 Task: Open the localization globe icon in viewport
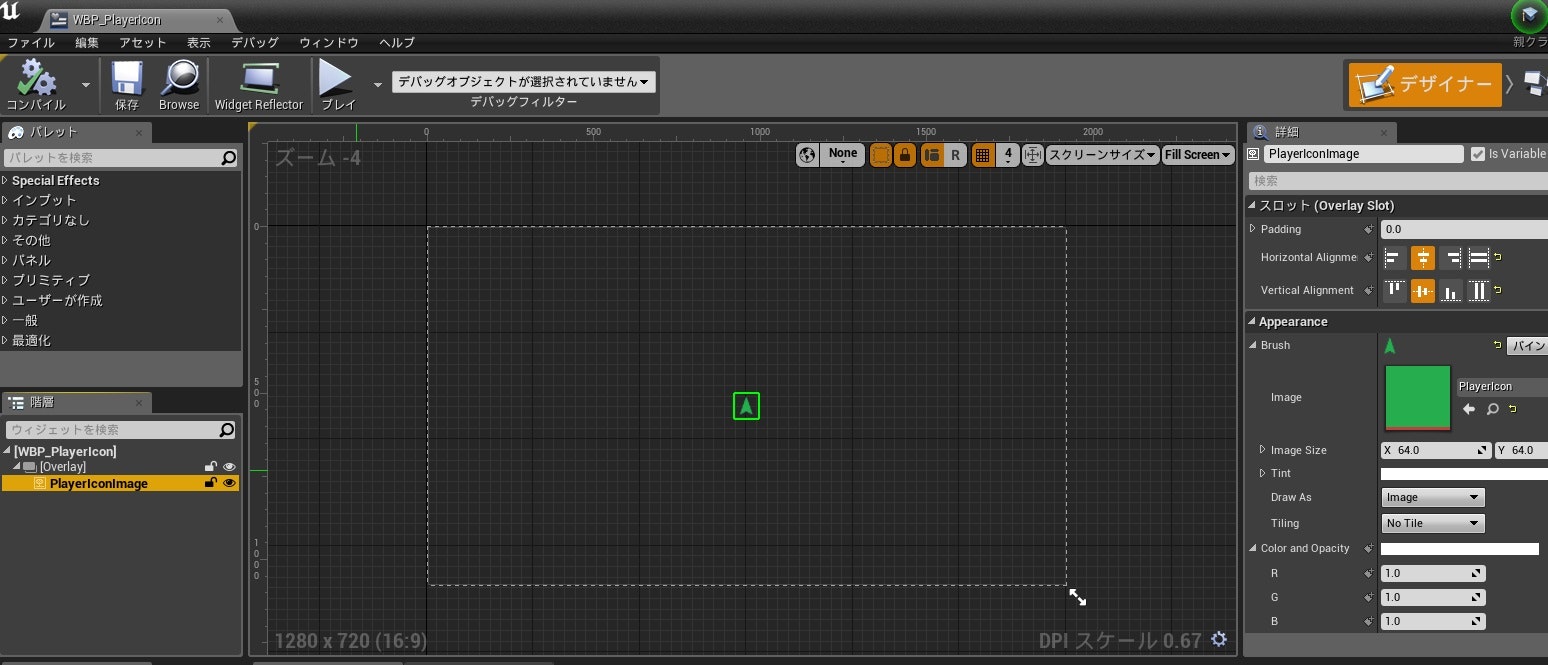pos(808,155)
